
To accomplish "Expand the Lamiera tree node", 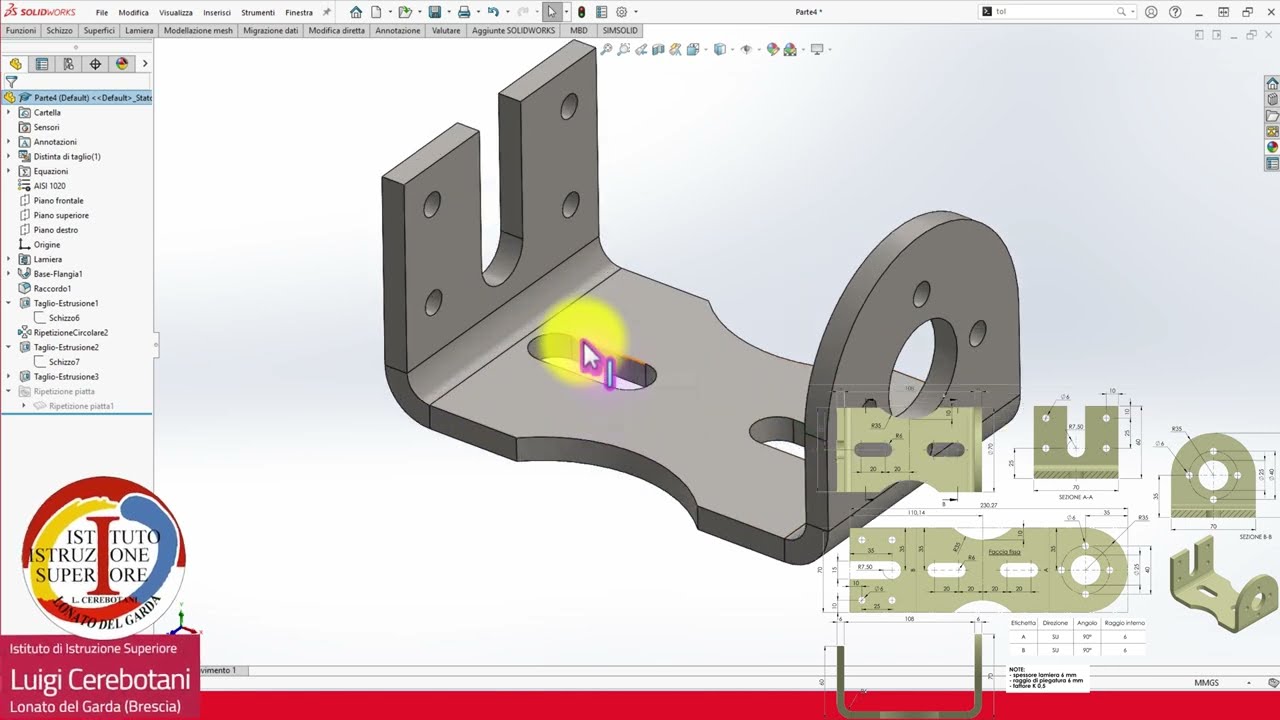I will [9, 259].
